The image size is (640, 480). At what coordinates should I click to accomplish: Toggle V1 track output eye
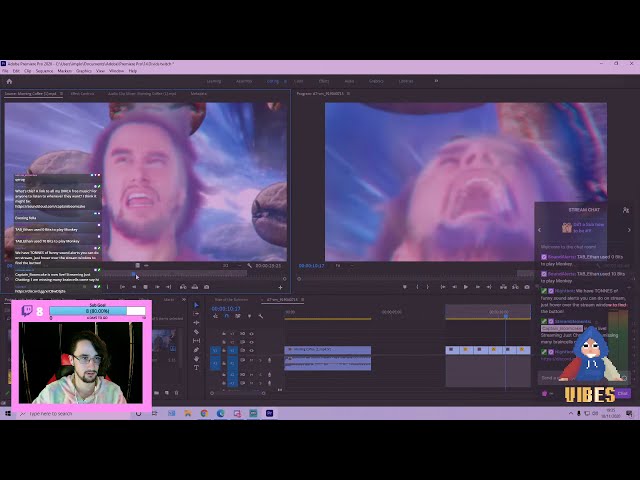(x=251, y=350)
